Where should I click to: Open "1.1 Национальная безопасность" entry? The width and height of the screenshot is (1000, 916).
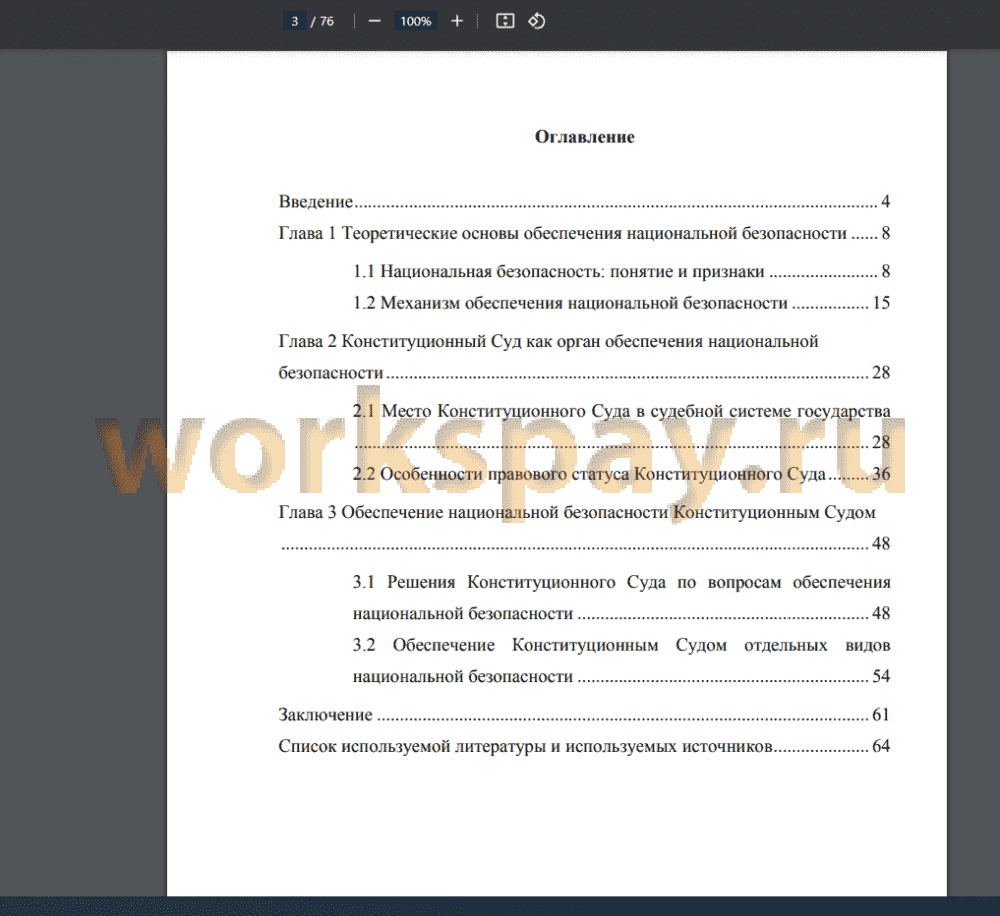point(621,272)
